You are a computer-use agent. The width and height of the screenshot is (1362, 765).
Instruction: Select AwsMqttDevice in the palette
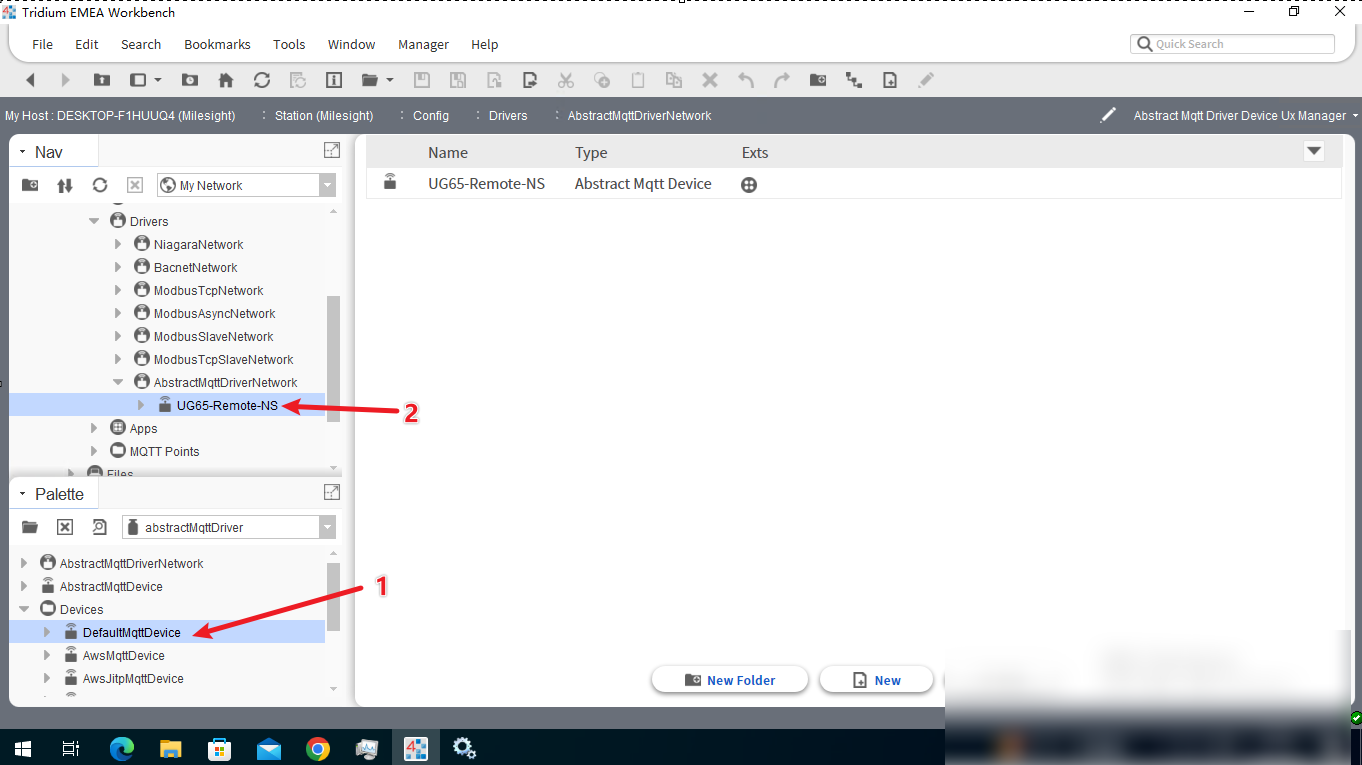(124, 655)
